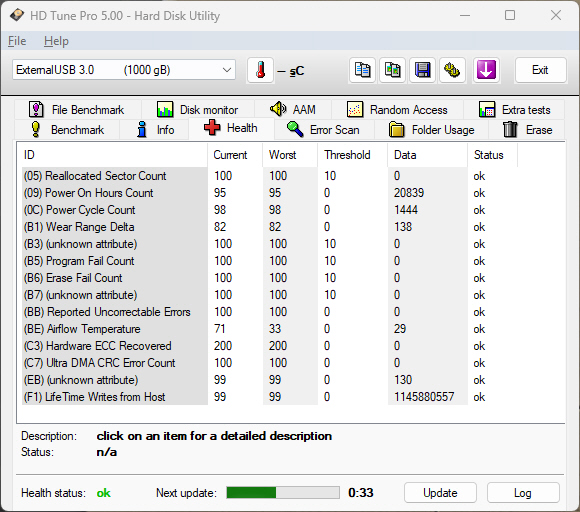Click the HD Tune Pro title bar icon
The width and height of the screenshot is (580, 512).
click(17, 16)
